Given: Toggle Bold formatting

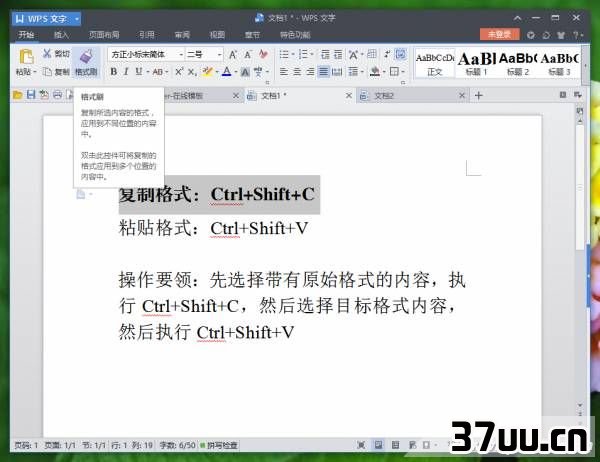Looking at the screenshot, I should (114, 72).
